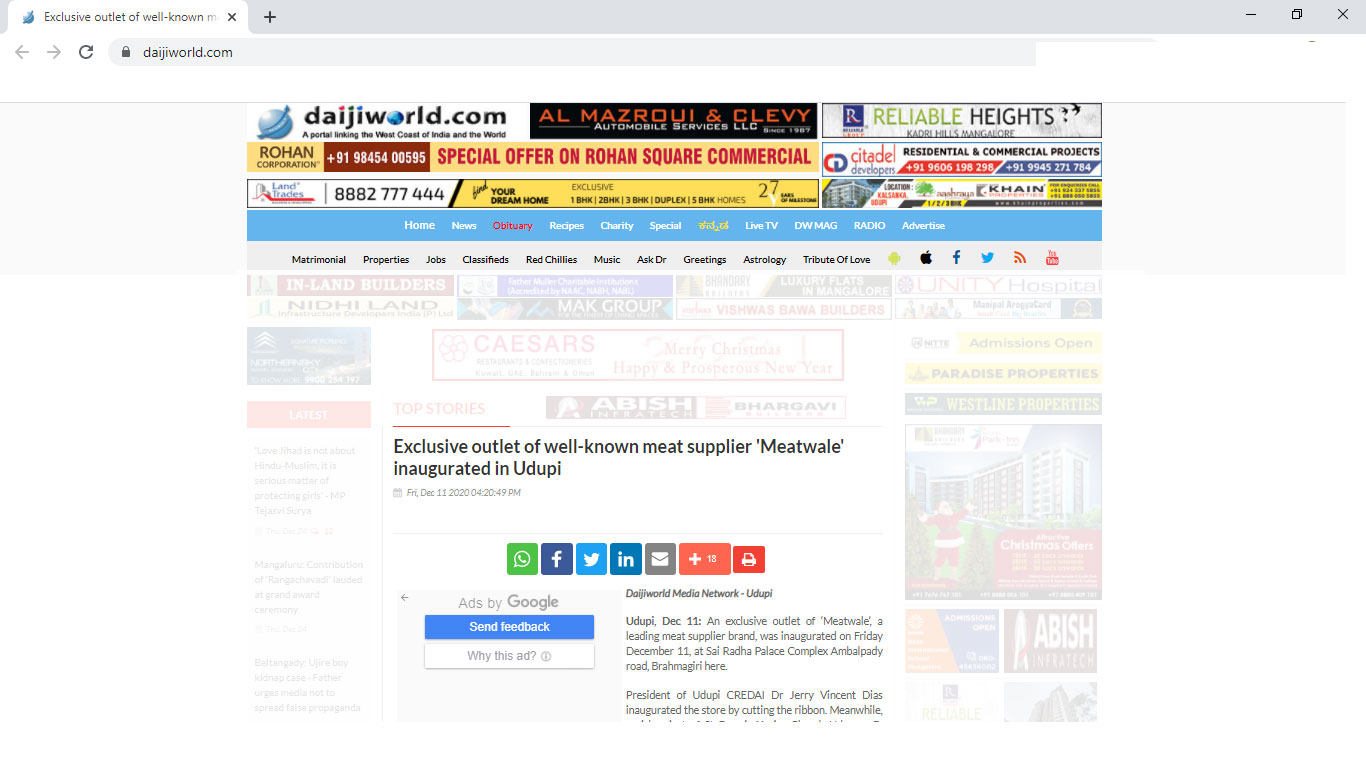The height and width of the screenshot is (768, 1366).
Task: Open Citadel Developers banner ad
Action: (x=962, y=159)
